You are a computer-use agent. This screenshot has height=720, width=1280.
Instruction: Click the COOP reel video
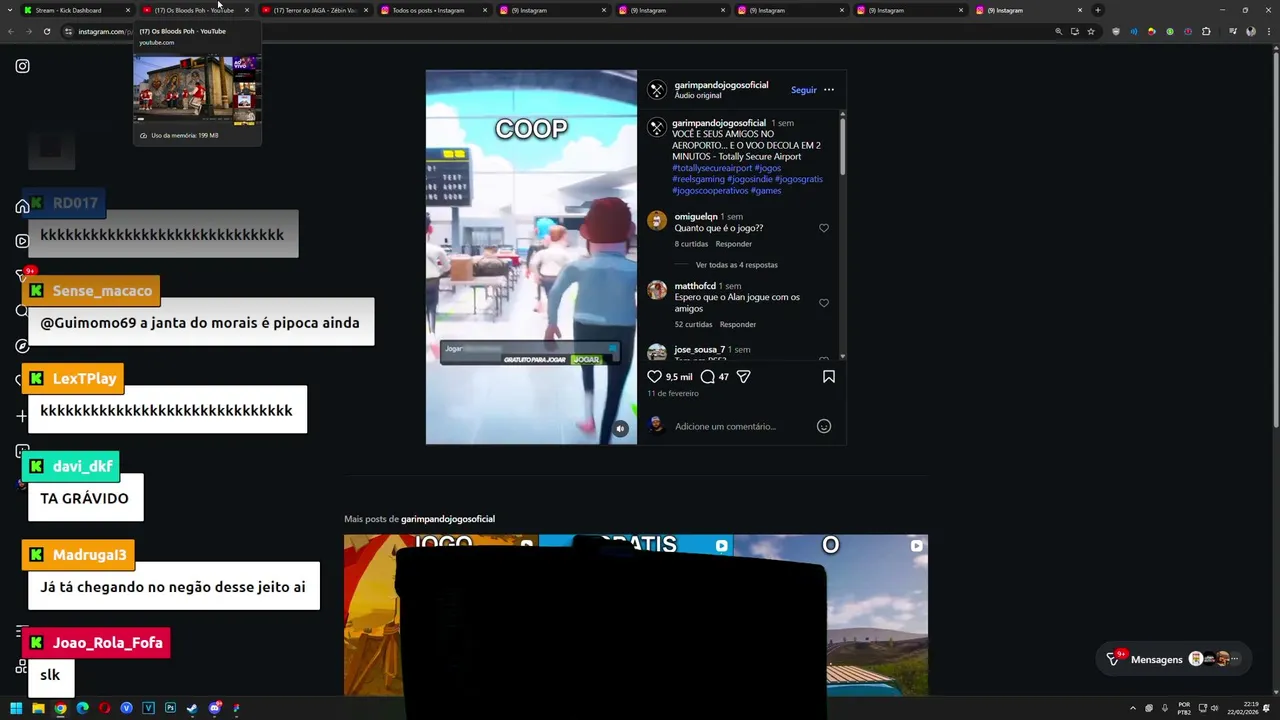531,257
